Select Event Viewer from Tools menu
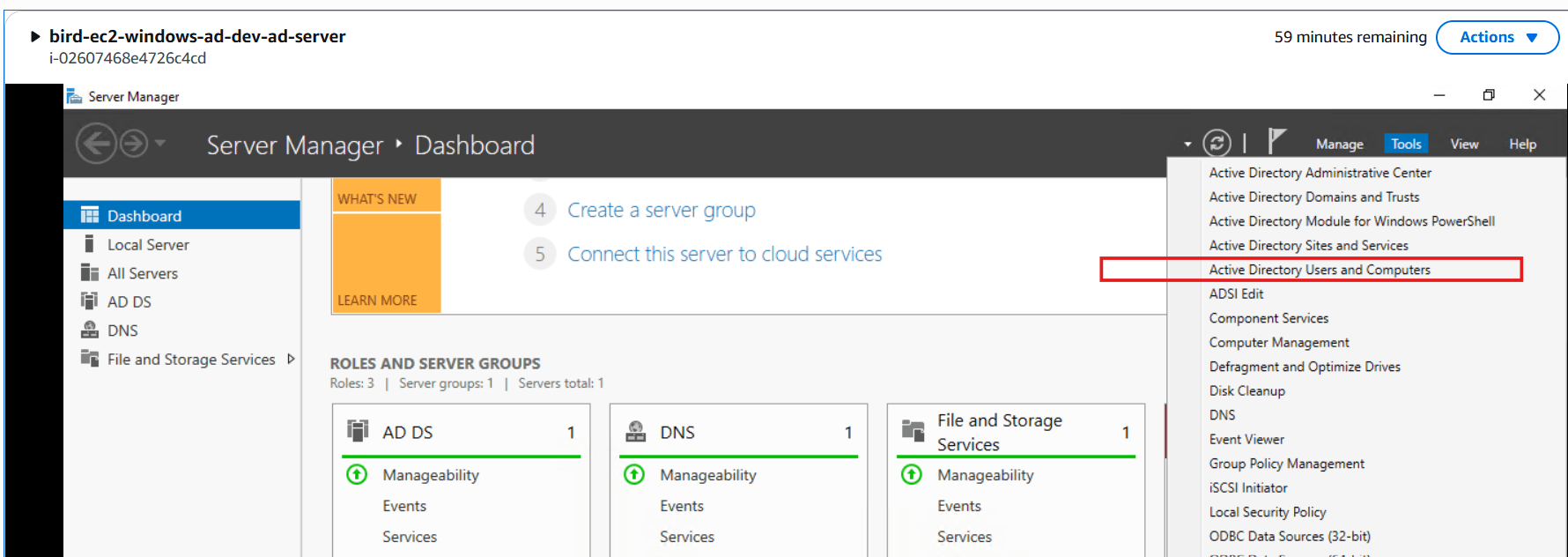Viewport: 1568px width, 557px height. pyautogui.click(x=1246, y=439)
